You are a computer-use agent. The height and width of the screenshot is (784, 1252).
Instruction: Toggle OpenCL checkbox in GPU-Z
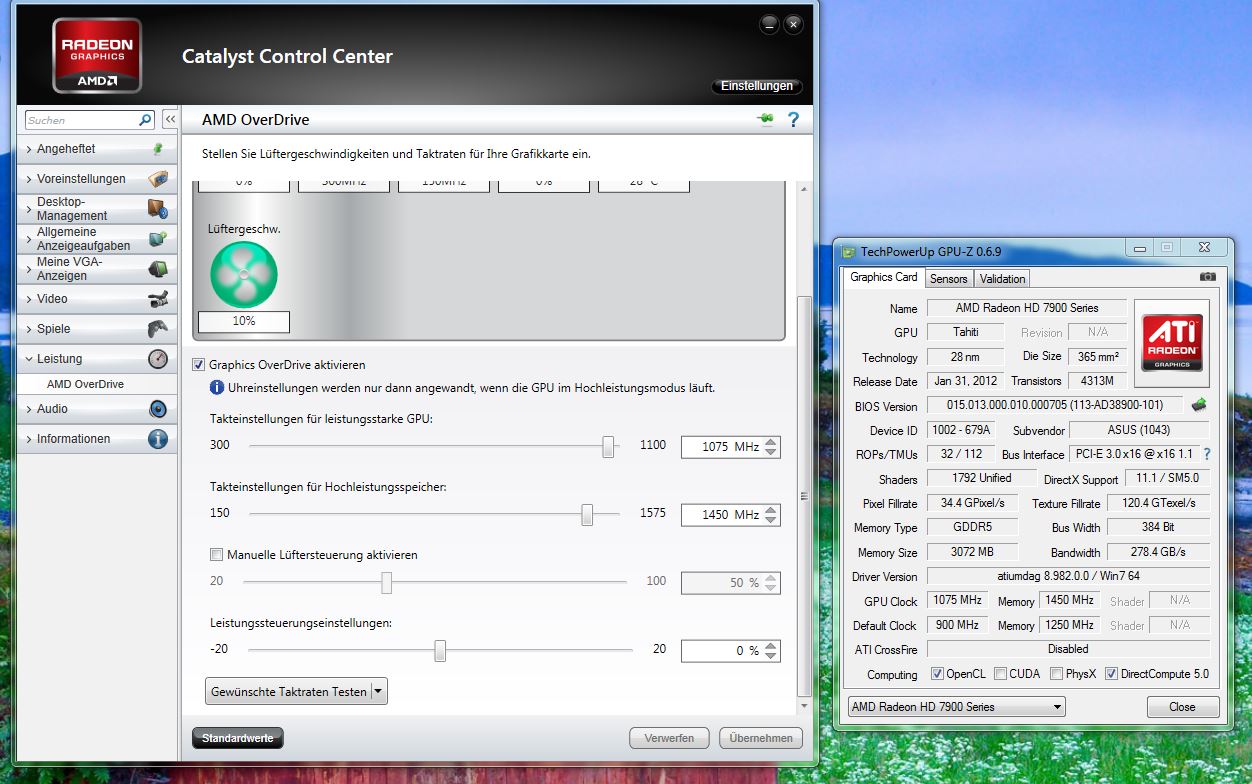[x=937, y=674]
